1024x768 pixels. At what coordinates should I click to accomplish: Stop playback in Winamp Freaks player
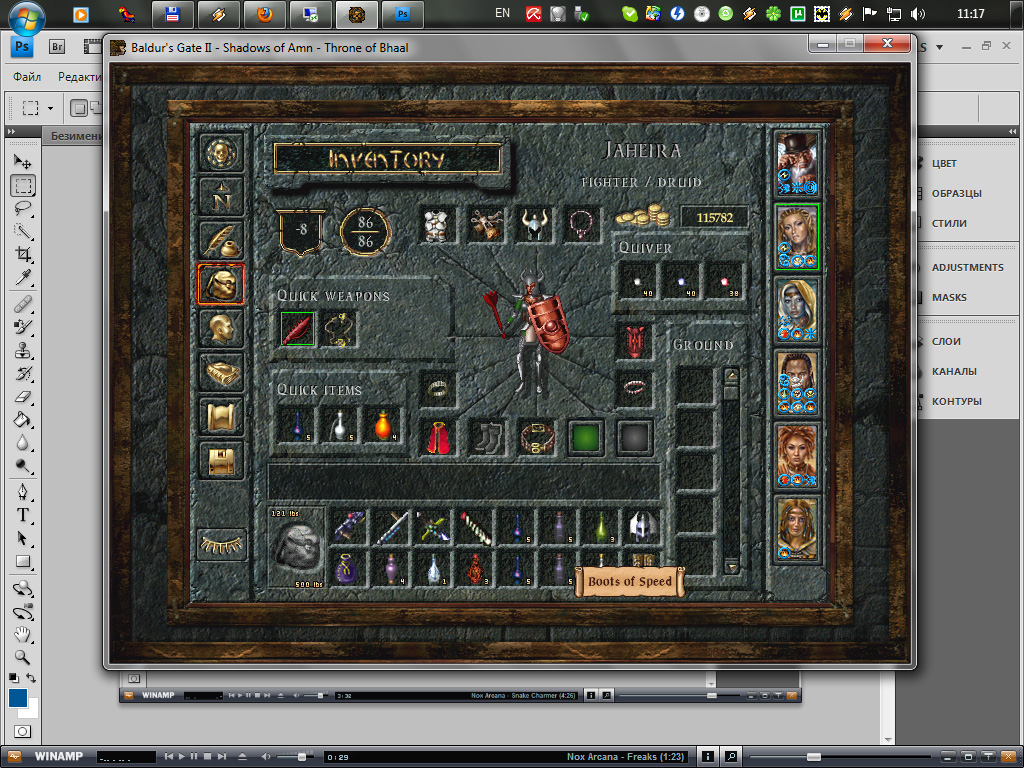point(208,756)
